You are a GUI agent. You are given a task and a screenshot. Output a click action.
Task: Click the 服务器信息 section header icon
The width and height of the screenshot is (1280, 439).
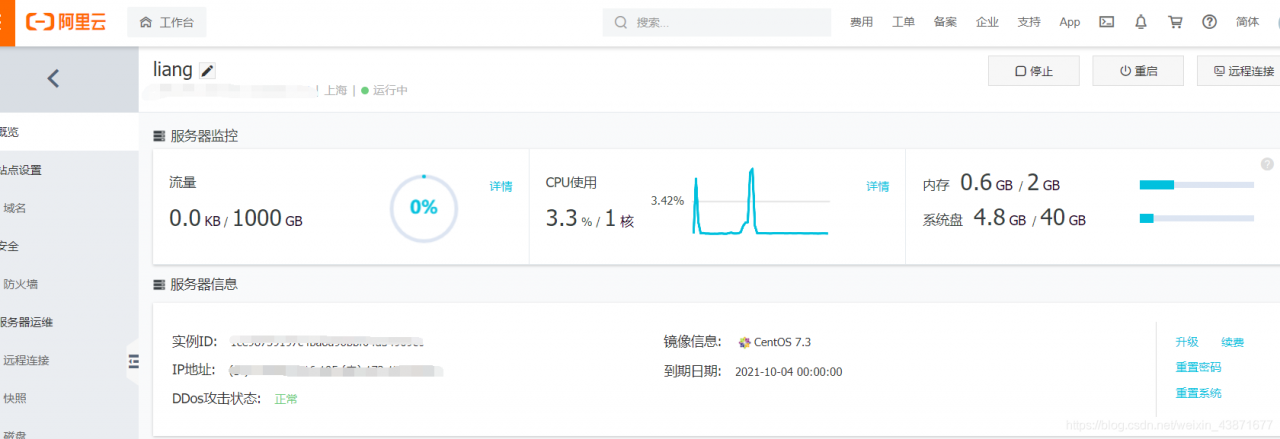tap(159, 284)
